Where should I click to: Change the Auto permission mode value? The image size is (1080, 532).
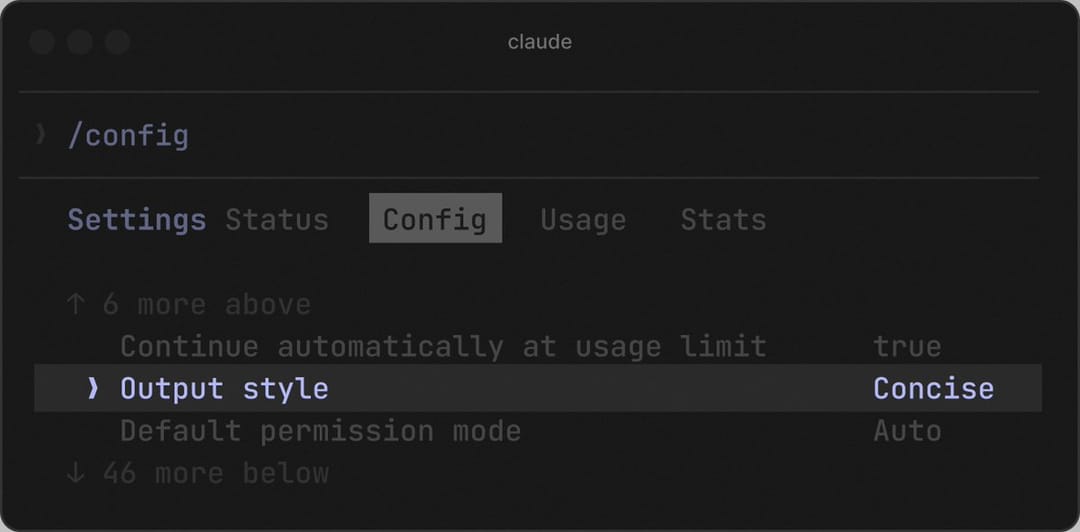(907, 431)
